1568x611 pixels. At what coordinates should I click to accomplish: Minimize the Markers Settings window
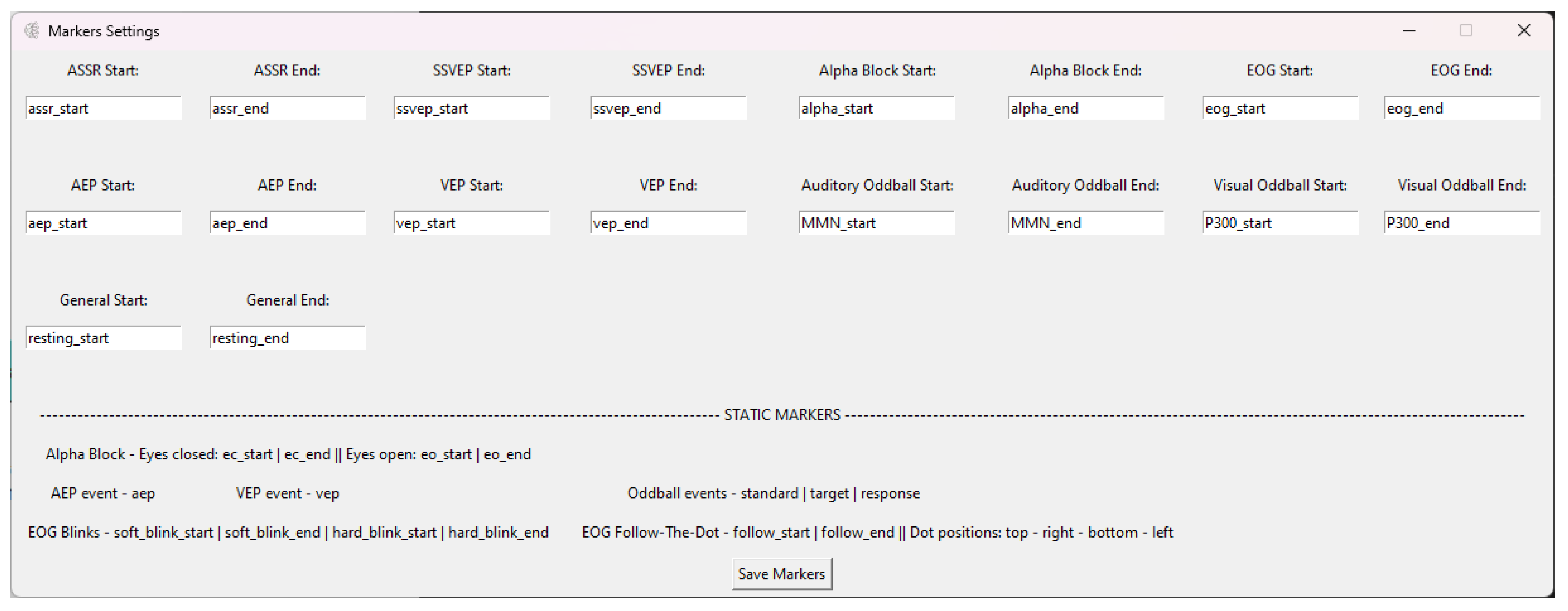(1409, 31)
